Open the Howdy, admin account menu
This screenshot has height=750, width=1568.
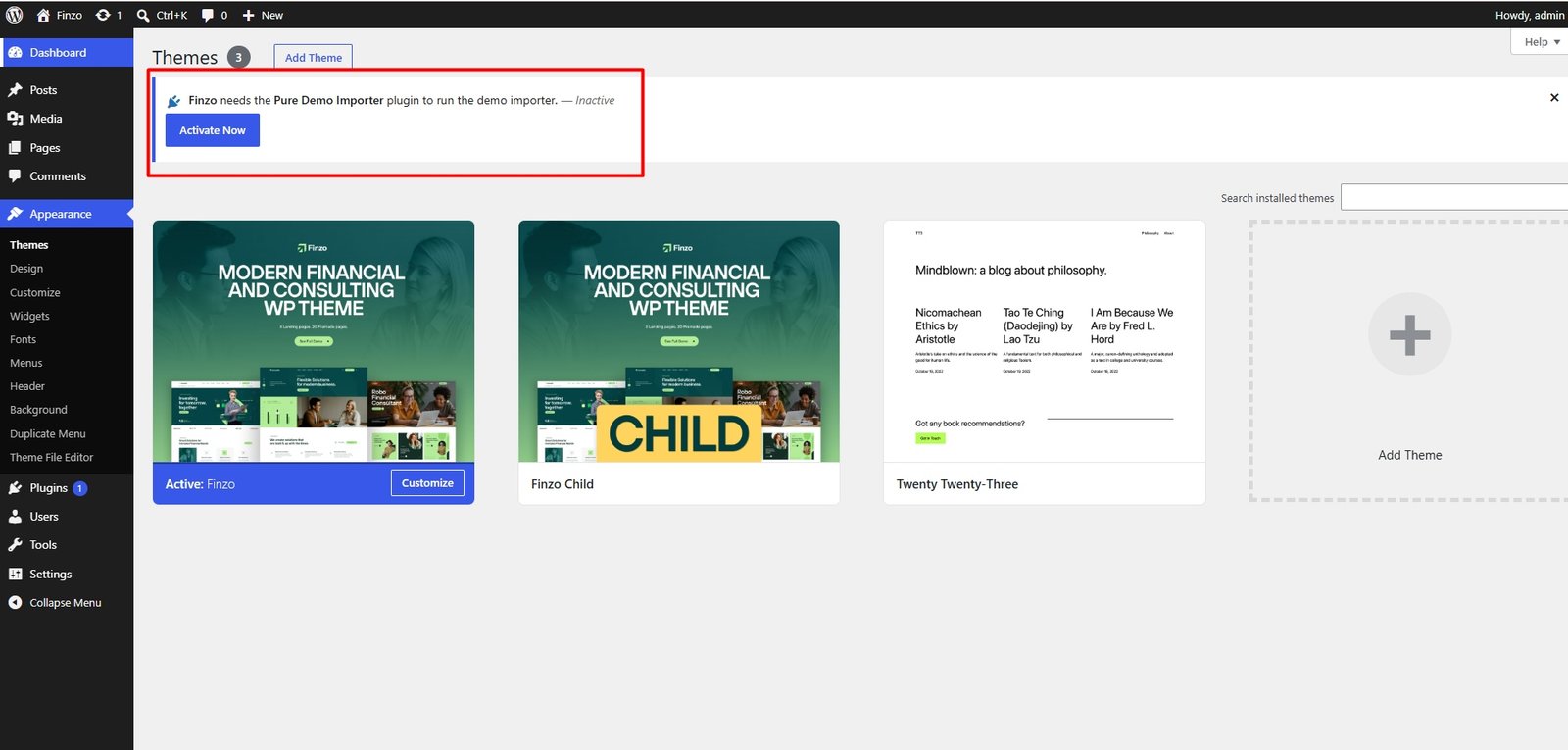(x=1530, y=15)
